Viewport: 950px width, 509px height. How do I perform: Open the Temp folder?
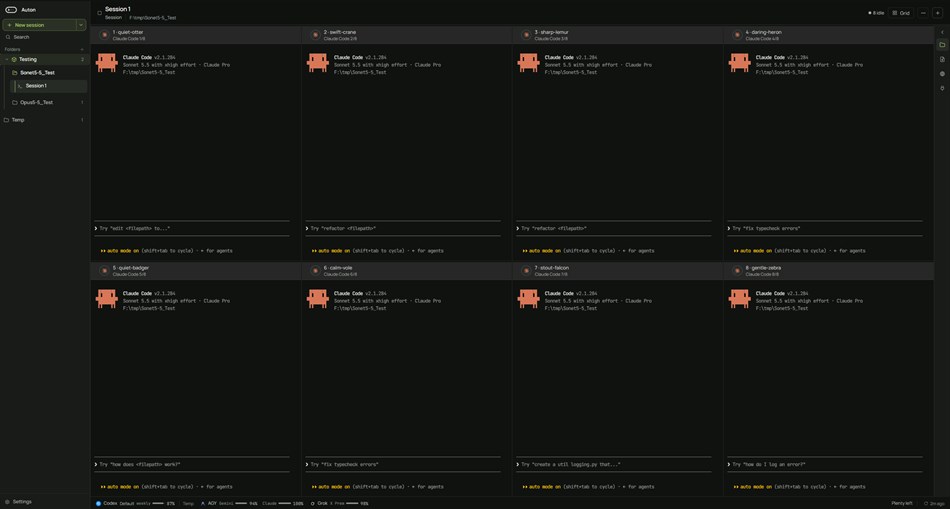pyautogui.click(x=45, y=120)
